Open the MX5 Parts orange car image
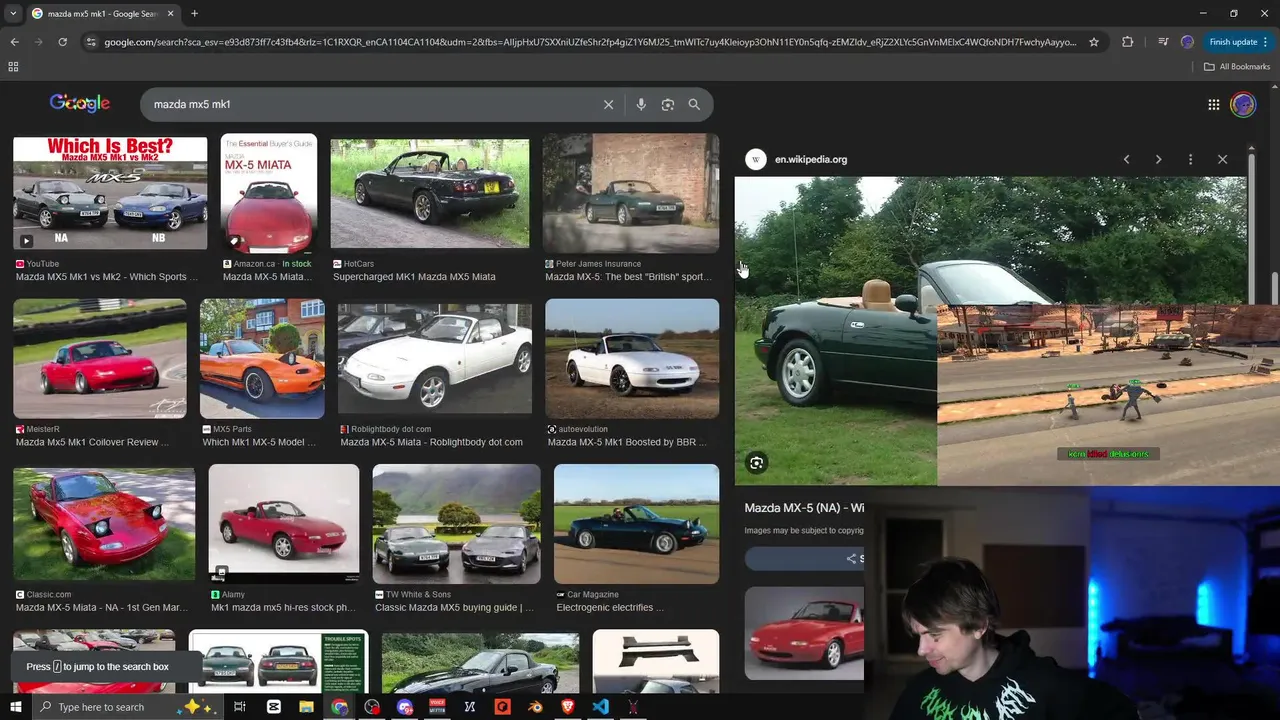Viewport: 1280px width, 720px height. (262, 358)
